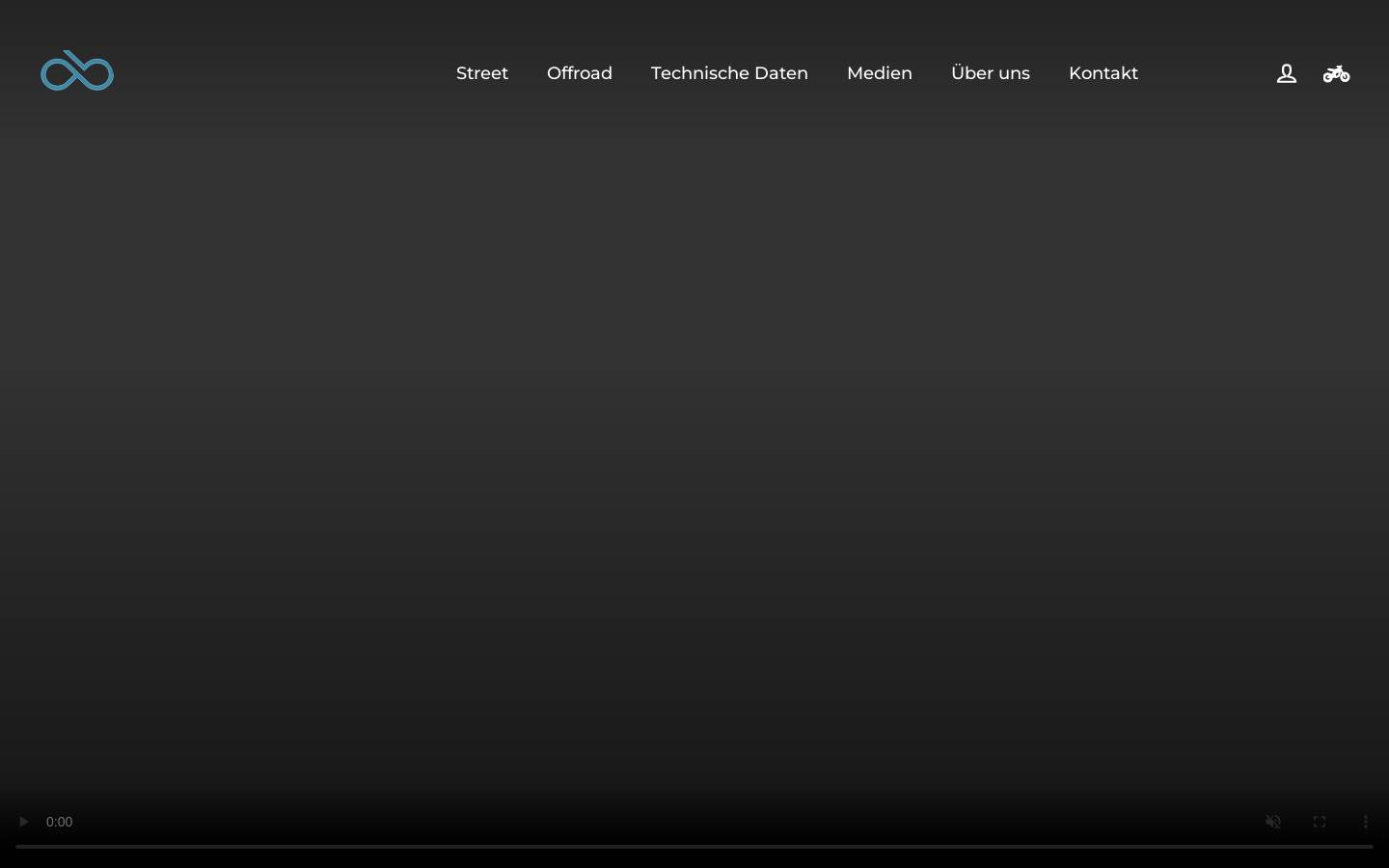Click the blue infinity logo
1389x868 pixels.
tap(77, 70)
